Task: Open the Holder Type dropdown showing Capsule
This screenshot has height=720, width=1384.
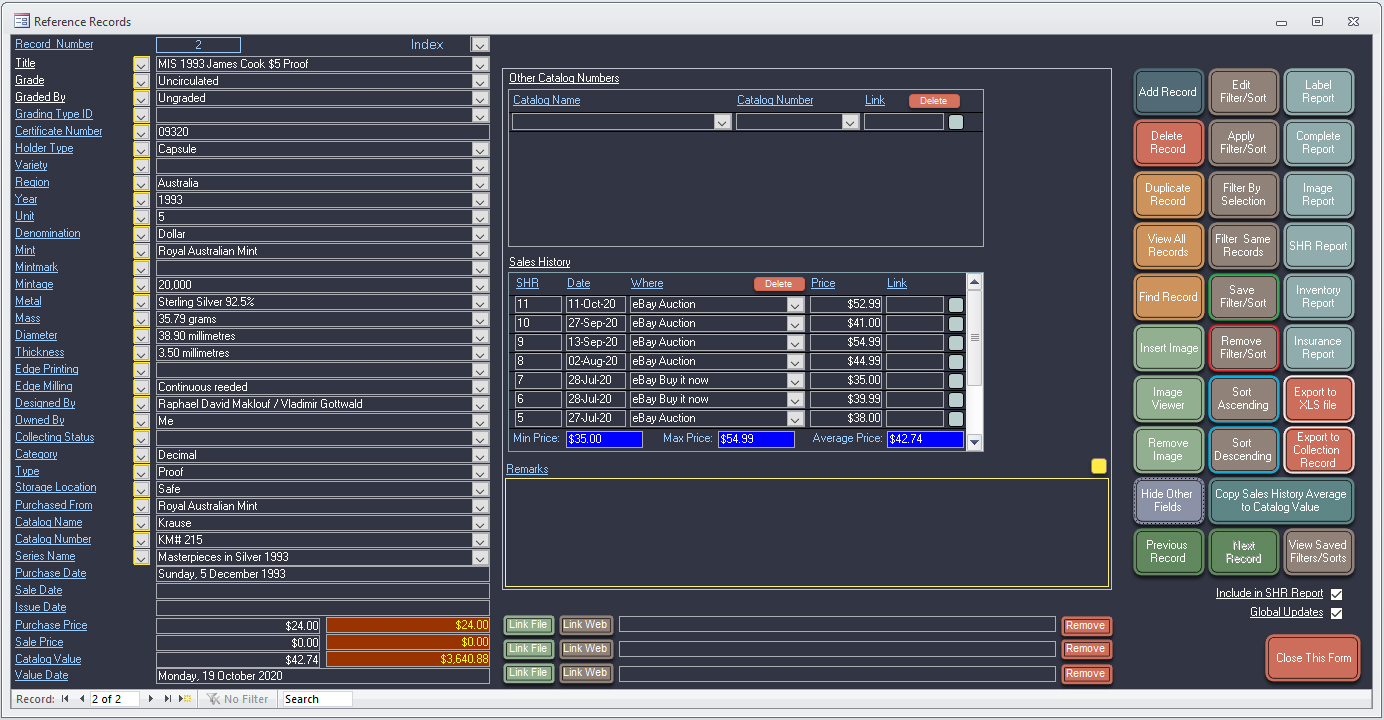Action: click(x=480, y=149)
